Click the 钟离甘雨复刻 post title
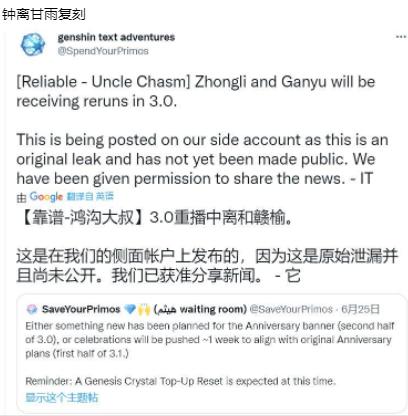The width and height of the screenshot is (408, 416). (x=44, y=15)
